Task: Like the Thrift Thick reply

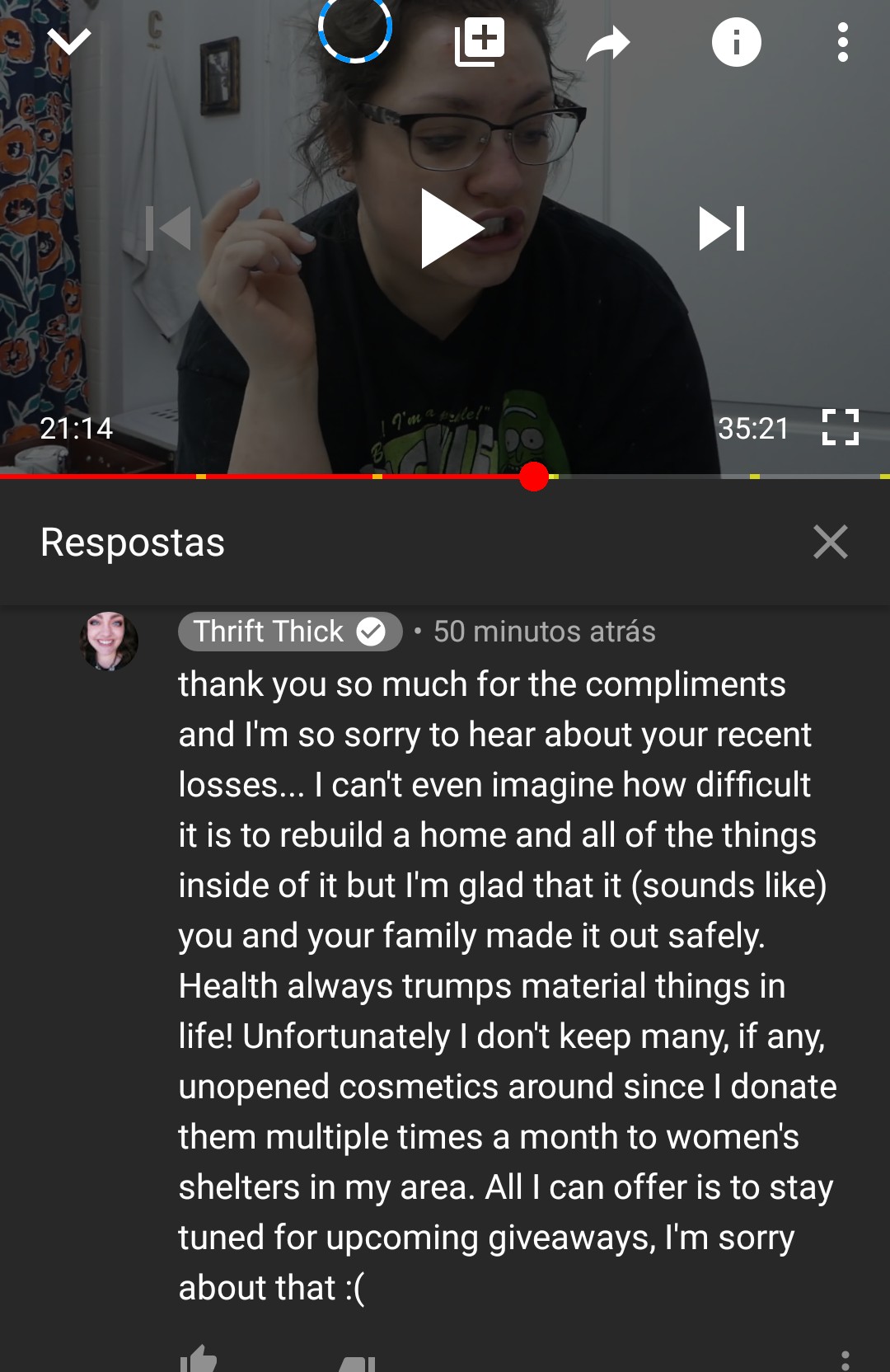Action: point(199,1359)
